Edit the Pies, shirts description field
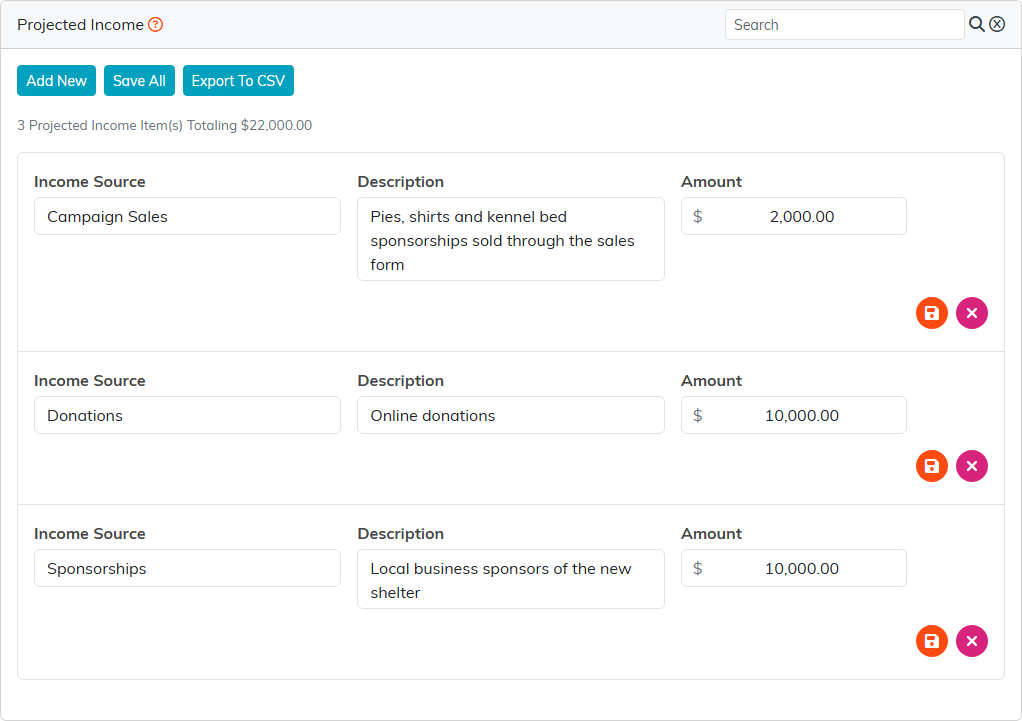This screenshot has height=721, width=1022. (511, 239)
